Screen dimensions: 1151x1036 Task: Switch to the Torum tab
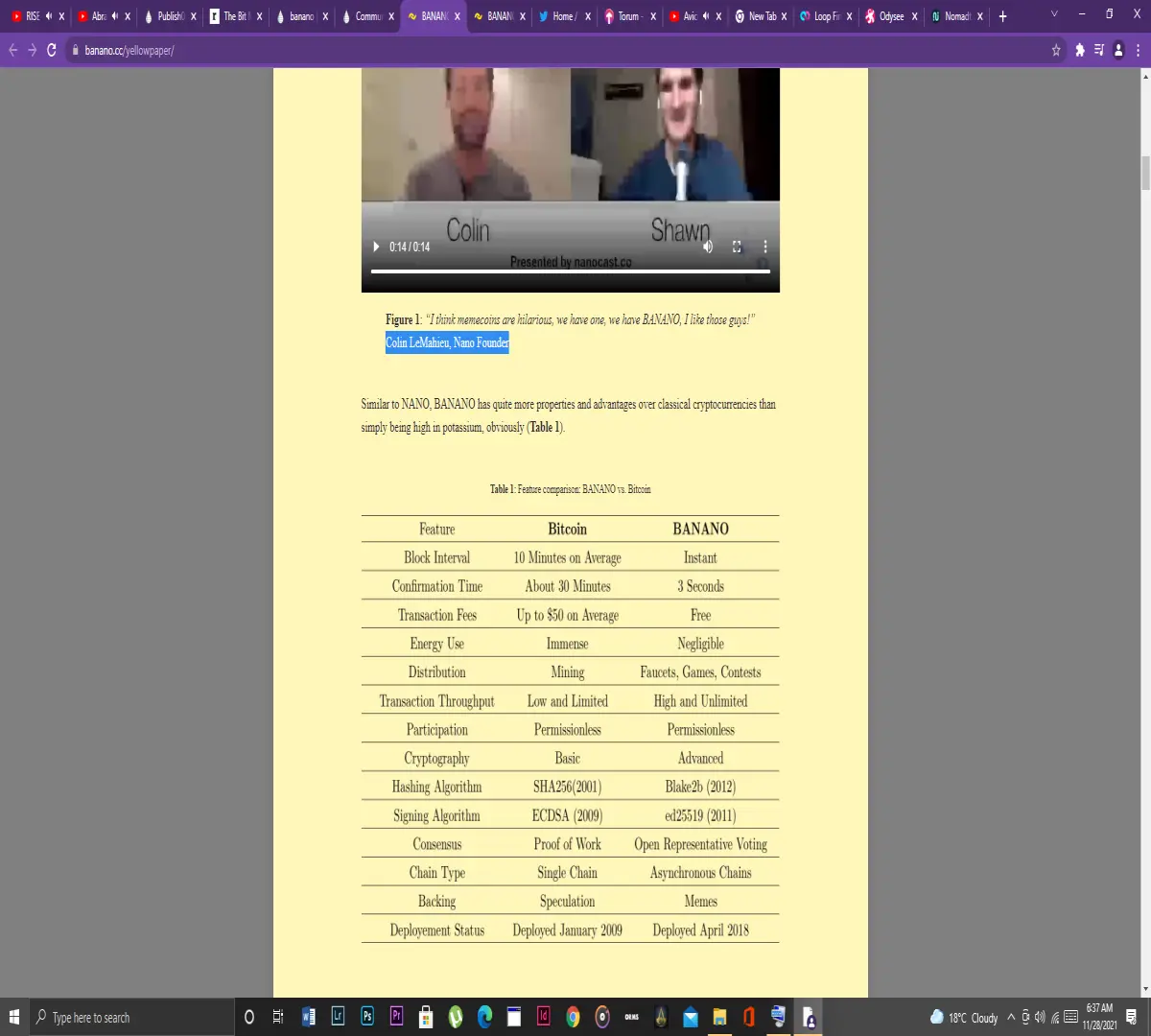coord(627,16)
